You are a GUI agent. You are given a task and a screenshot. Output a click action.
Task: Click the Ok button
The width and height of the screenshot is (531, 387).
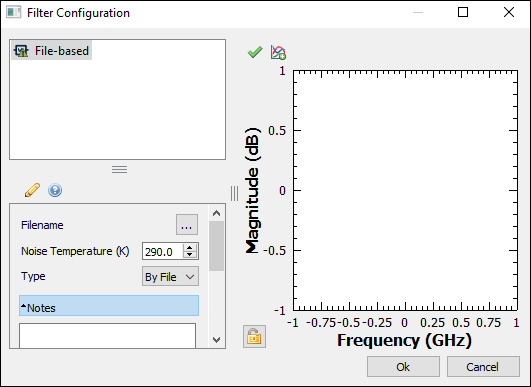coord(403,367)
